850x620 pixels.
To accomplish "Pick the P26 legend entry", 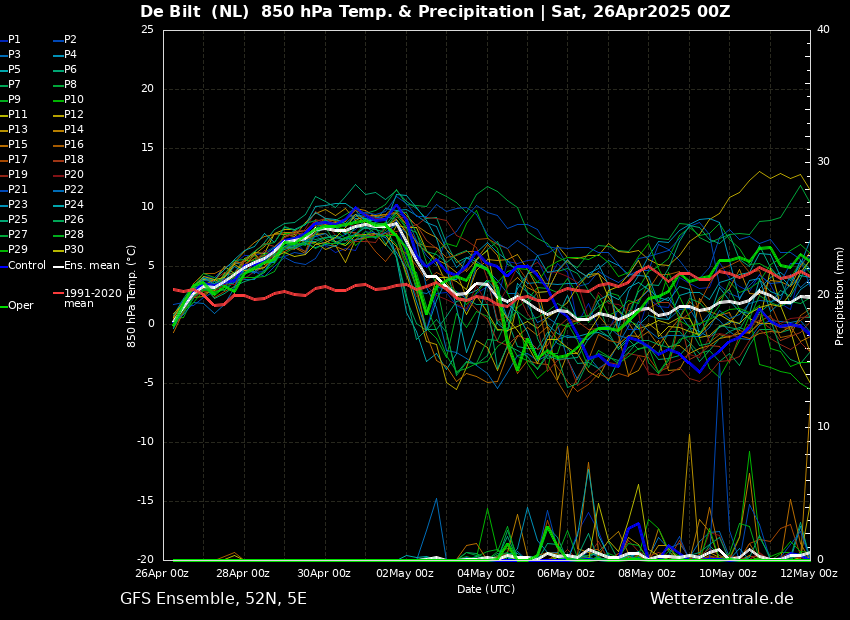I will coord(68,219).
